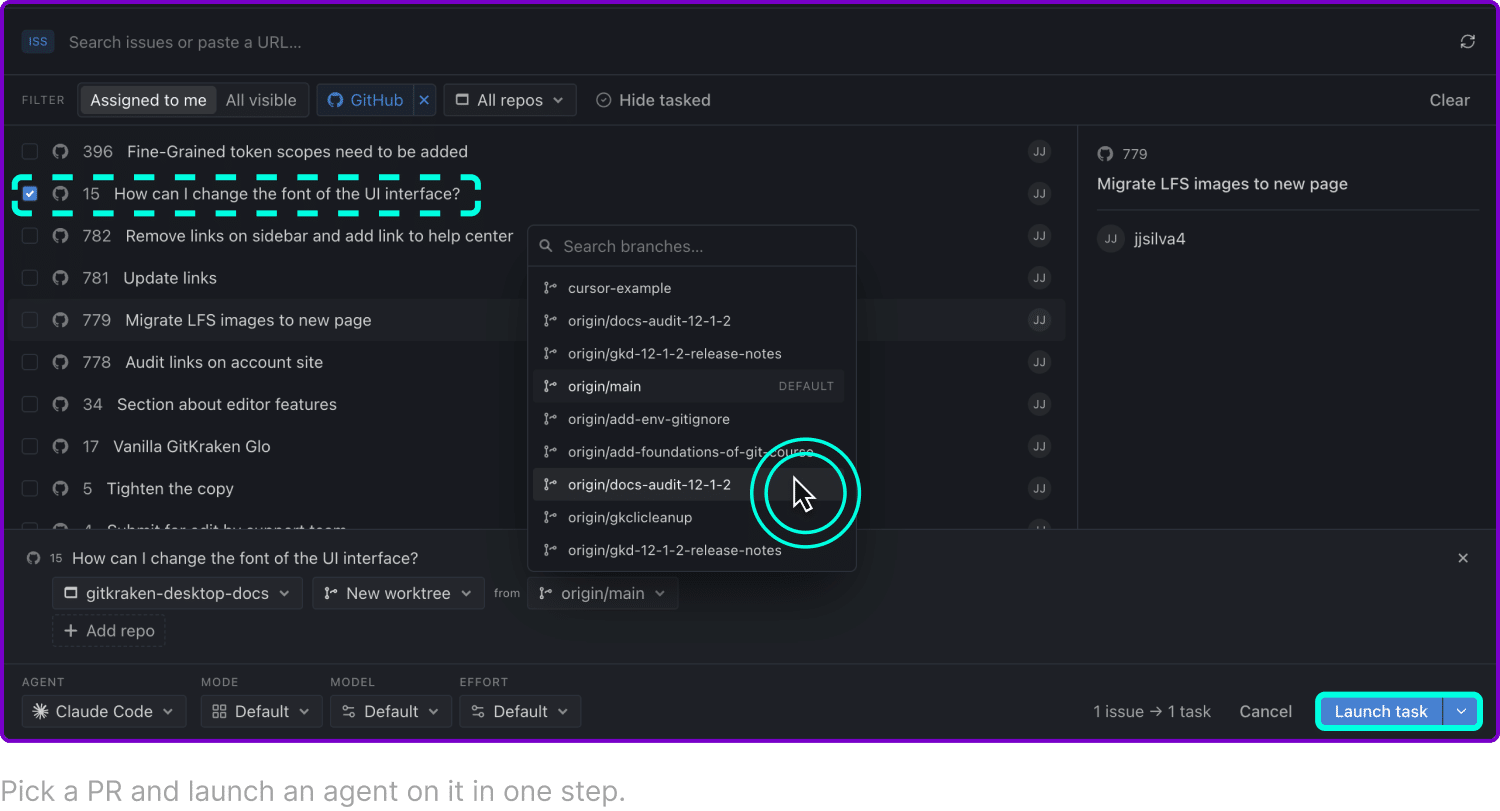Uncheck the issue 15 font question checkbox
The width and height of the screenshot is (1500, 811).
click(x=30, y=194)
